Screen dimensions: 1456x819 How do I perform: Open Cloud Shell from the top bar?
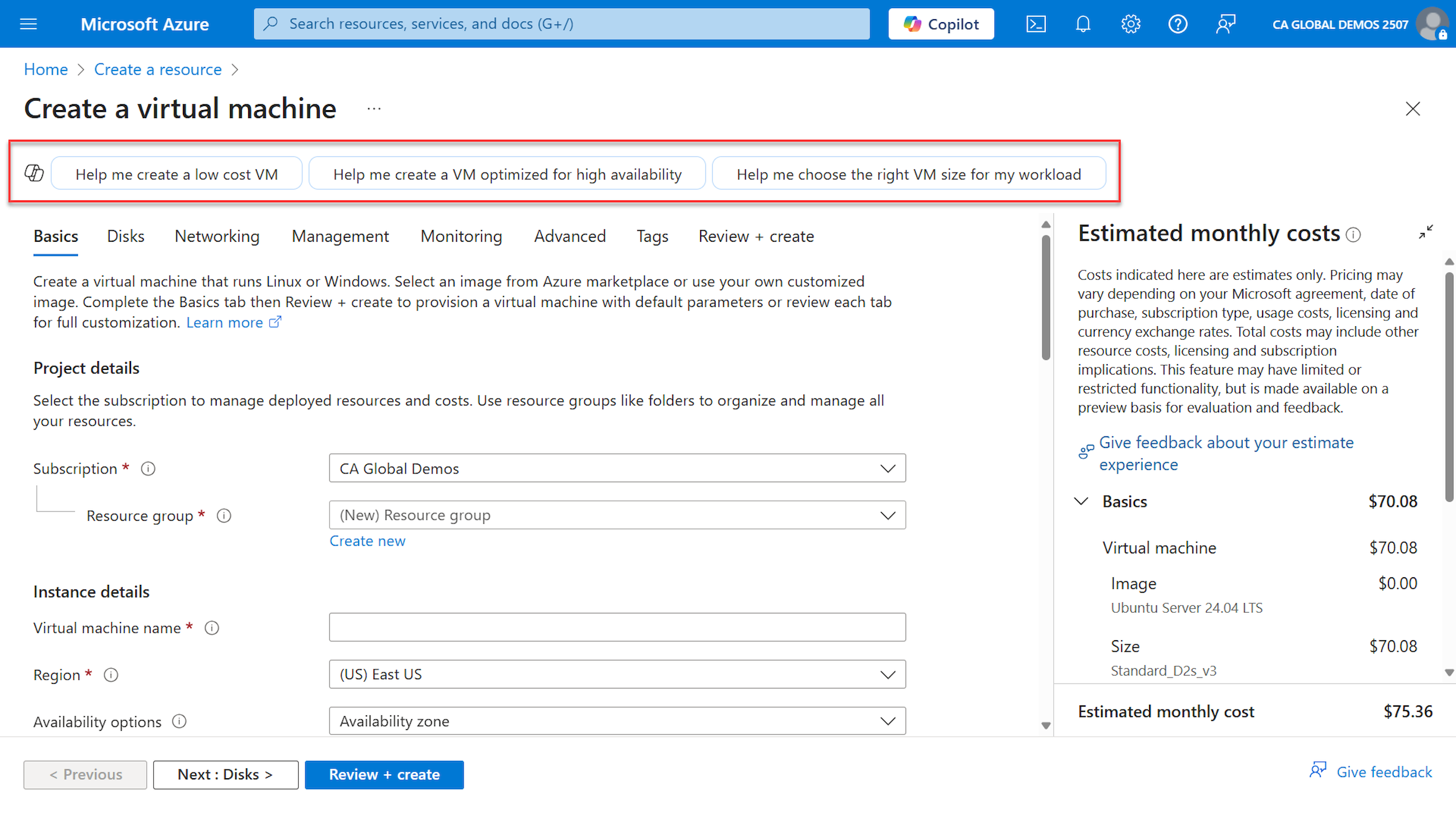(x=1036, y=24)
